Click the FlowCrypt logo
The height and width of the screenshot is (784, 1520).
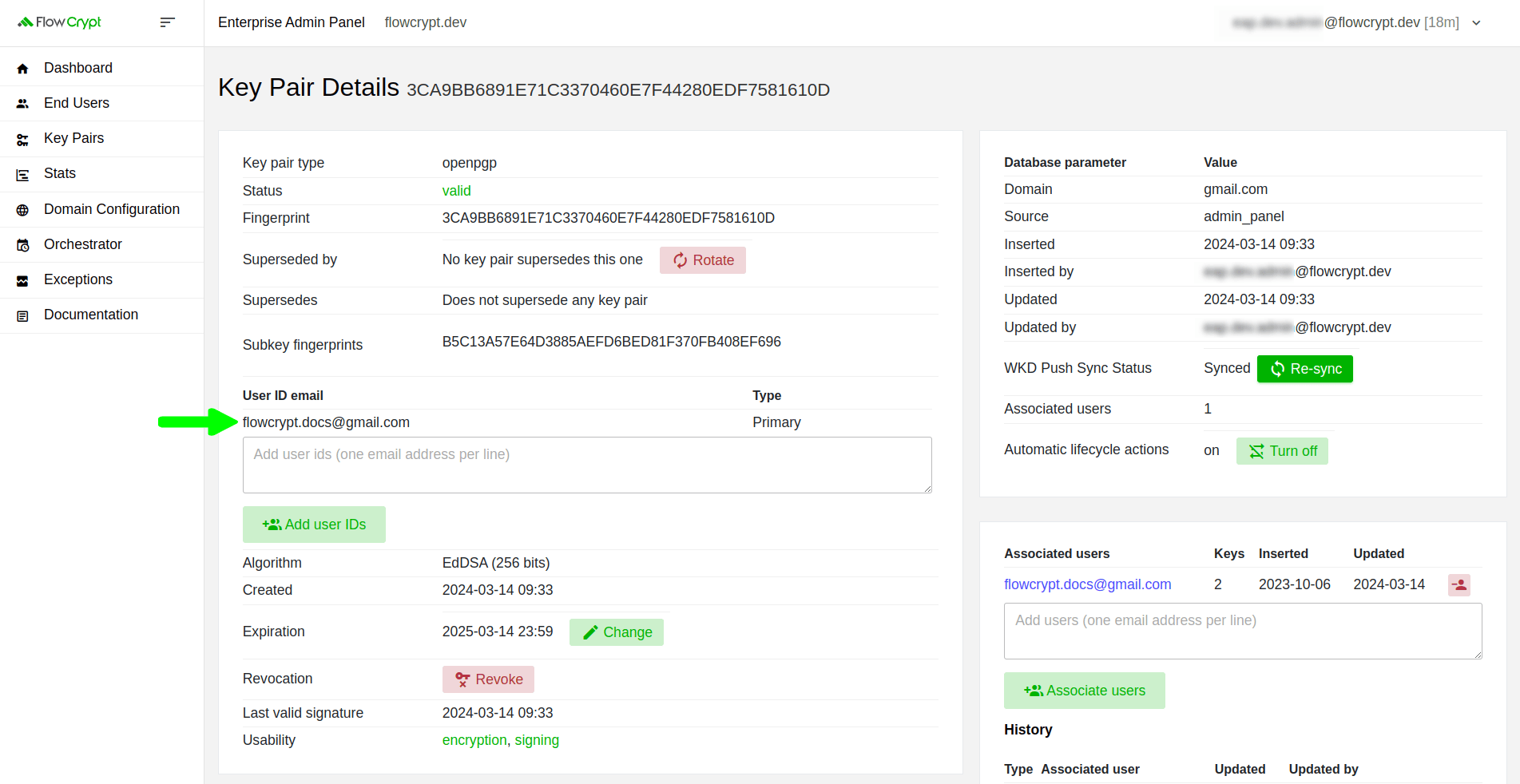60,22
